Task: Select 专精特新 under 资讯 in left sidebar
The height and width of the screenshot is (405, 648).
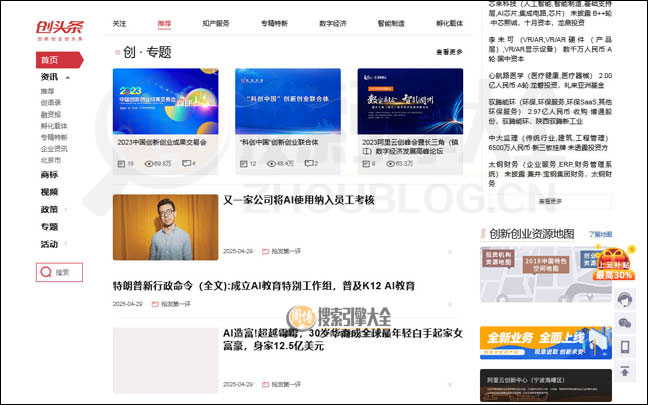Action: point(54,137)
